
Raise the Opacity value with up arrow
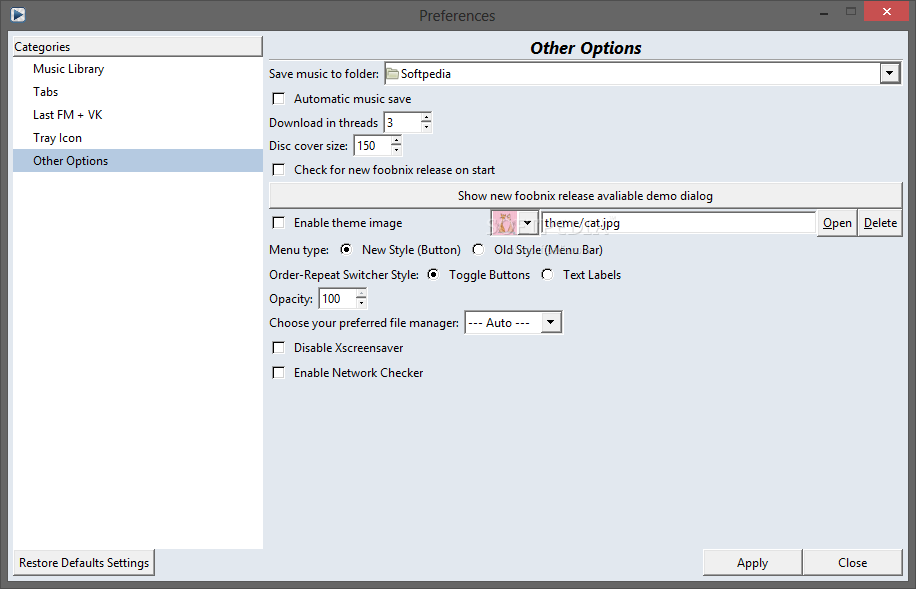click(361, 293)
